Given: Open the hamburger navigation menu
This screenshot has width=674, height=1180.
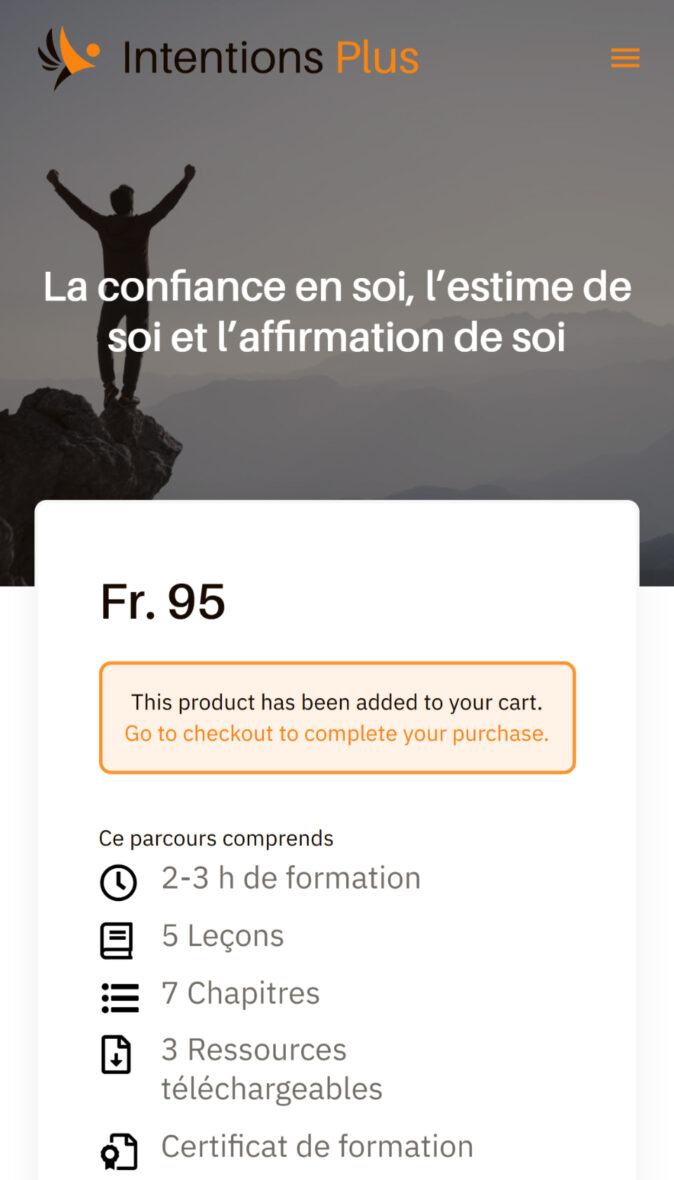Looking at the screenshot, I should pyautogui.click(x=625, y=57).
